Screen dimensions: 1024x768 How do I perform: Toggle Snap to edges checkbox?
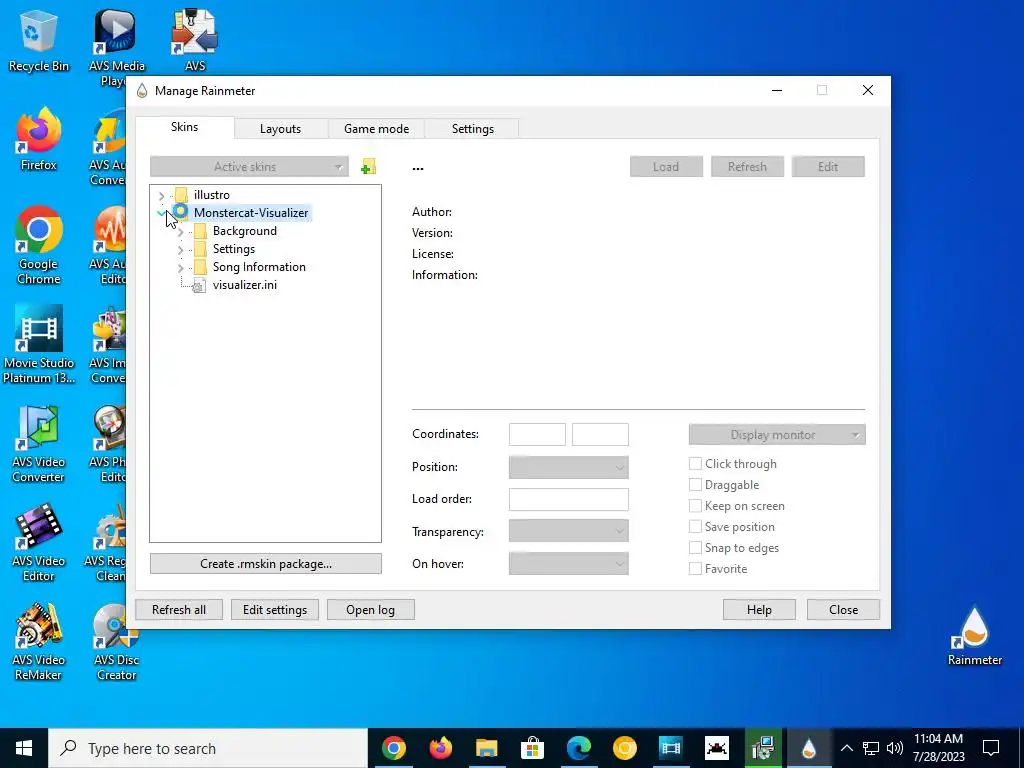pos(696,547)
